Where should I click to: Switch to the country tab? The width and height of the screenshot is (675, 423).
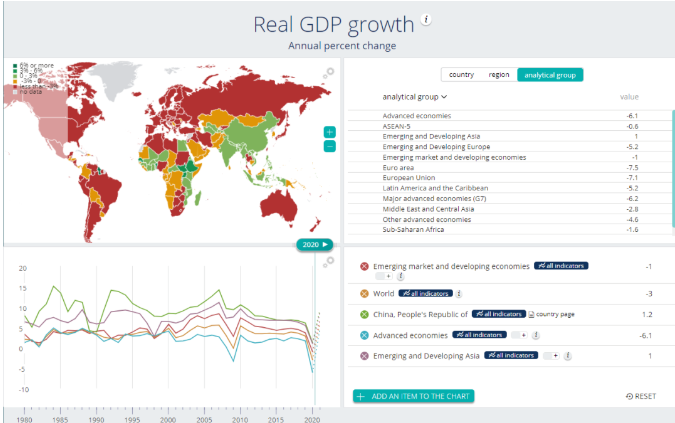click(461, 74)
